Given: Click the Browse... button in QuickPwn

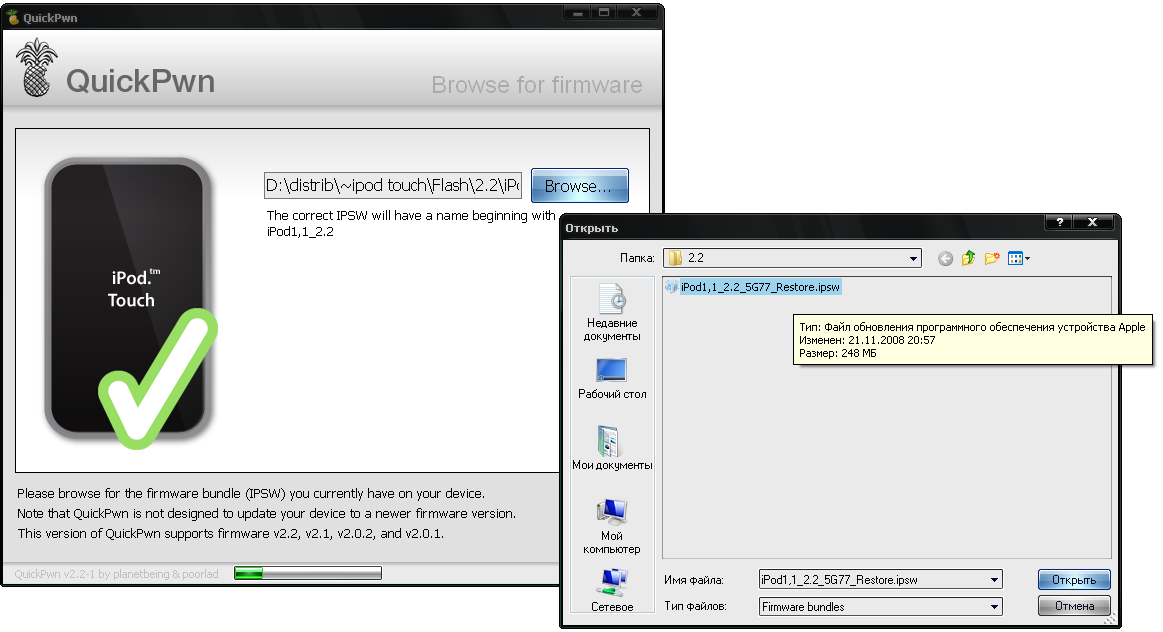Looking at the screenshot, I should click(579, 186).
